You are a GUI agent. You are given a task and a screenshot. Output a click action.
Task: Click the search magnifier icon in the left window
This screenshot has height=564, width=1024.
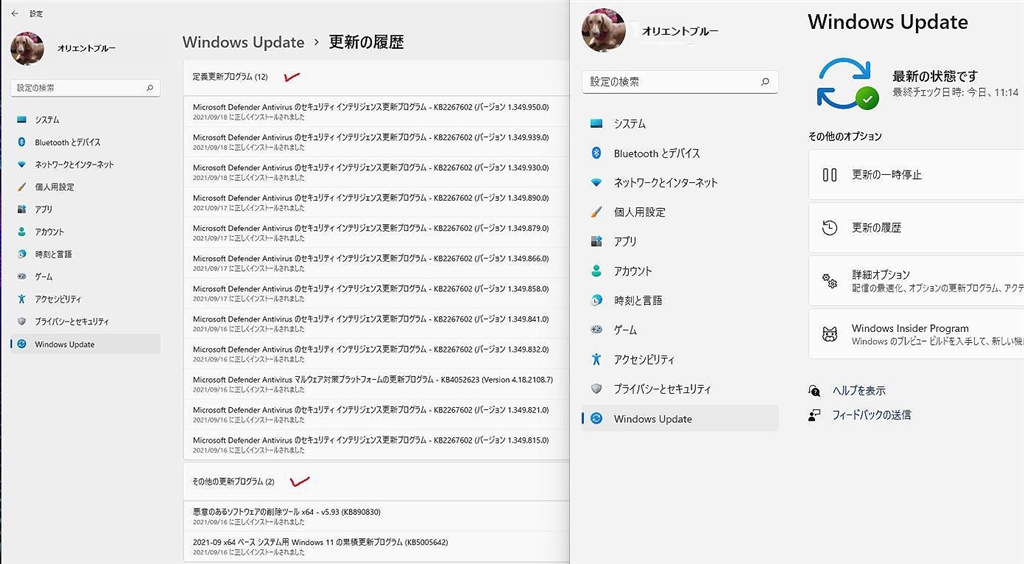point(150,87)
